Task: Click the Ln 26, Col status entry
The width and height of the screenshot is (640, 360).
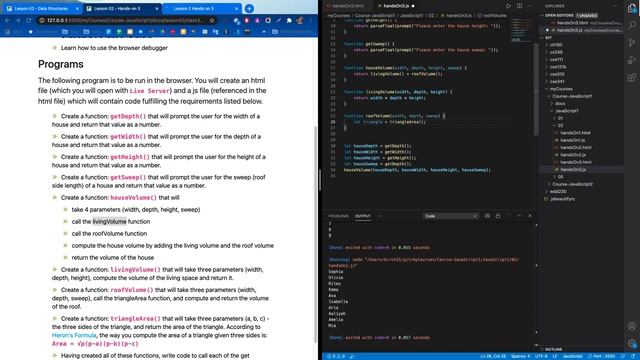Action: coord(493,356)
